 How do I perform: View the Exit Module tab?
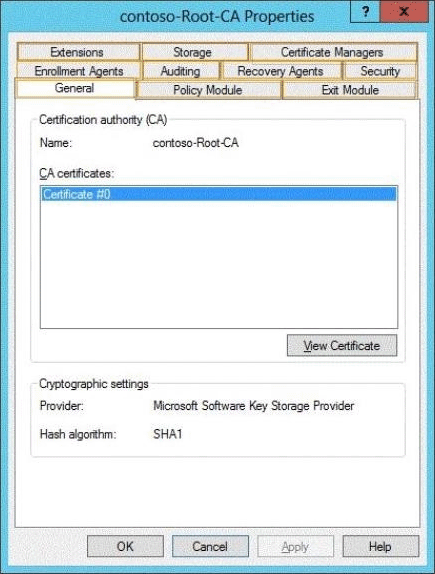pos(350,90)
